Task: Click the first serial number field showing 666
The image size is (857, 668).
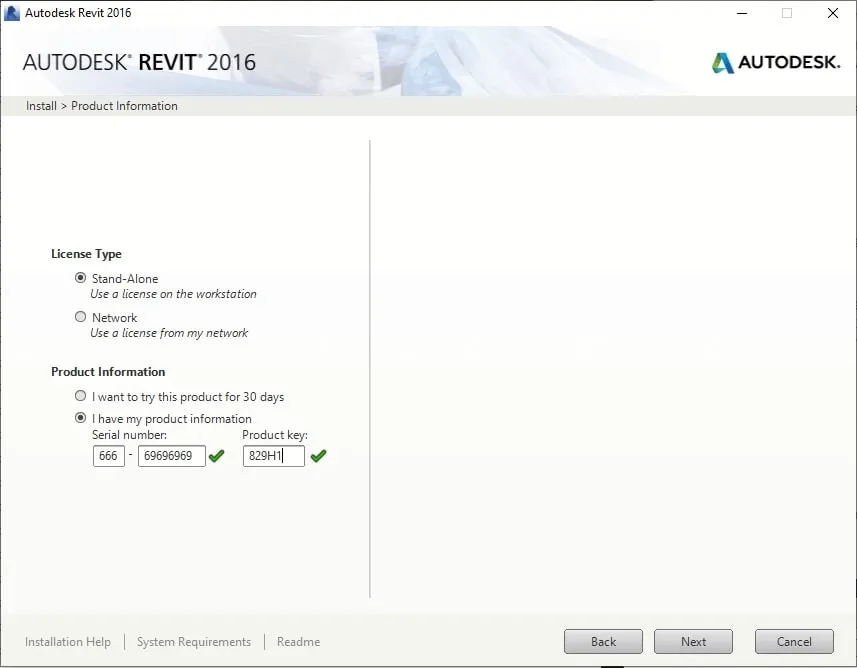Action: click(108, 455)
